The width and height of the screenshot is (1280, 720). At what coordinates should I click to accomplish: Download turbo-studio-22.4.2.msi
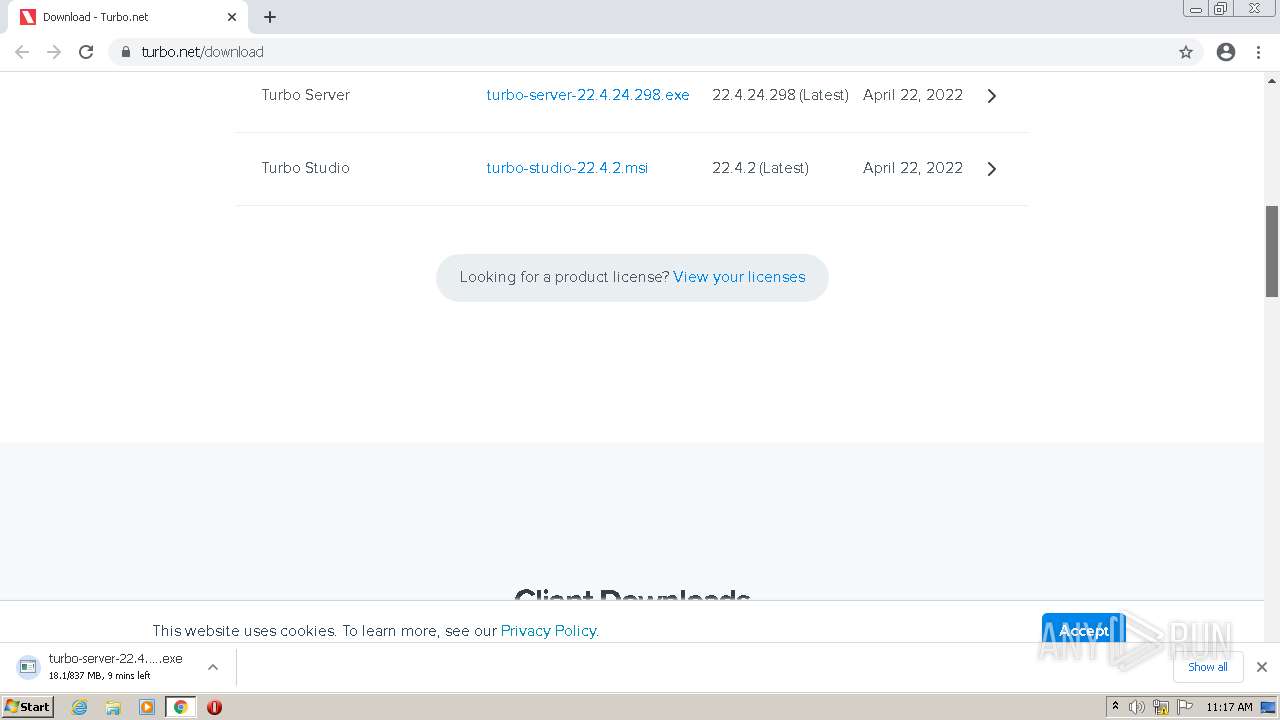click(567, 168)
